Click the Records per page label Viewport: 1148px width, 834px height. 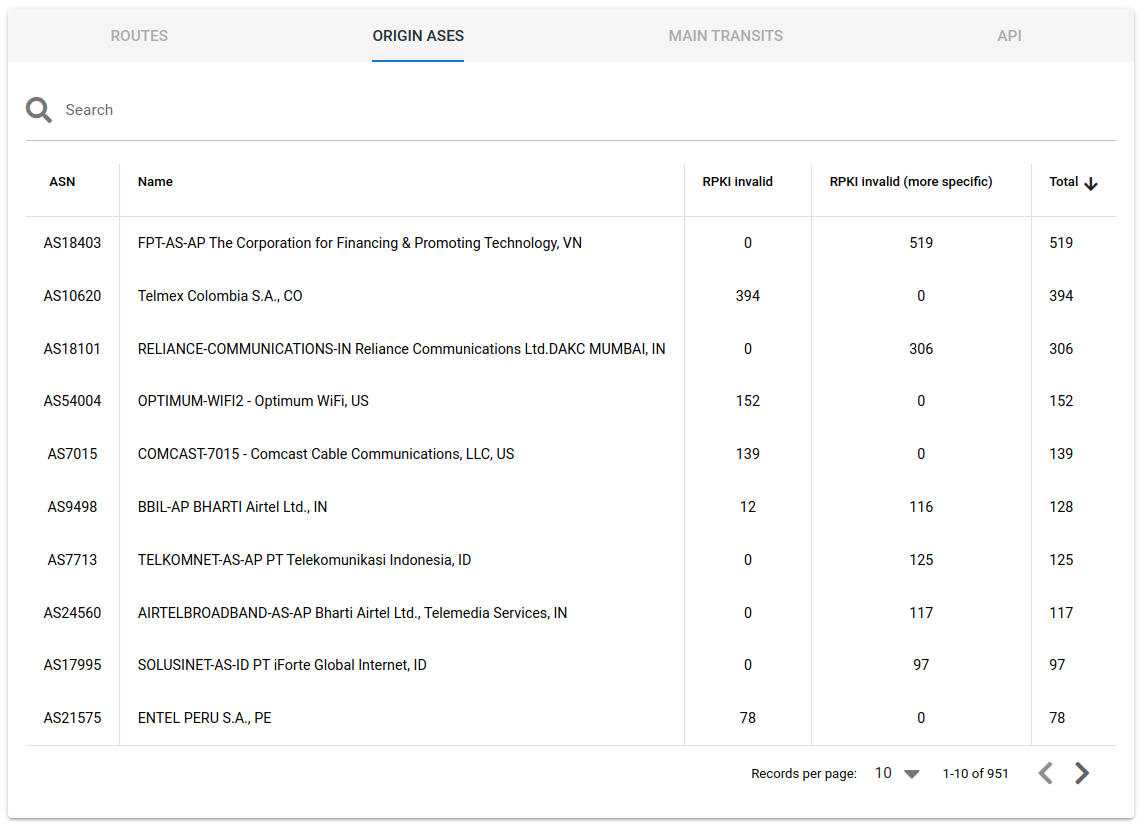(x=804, y=774)
